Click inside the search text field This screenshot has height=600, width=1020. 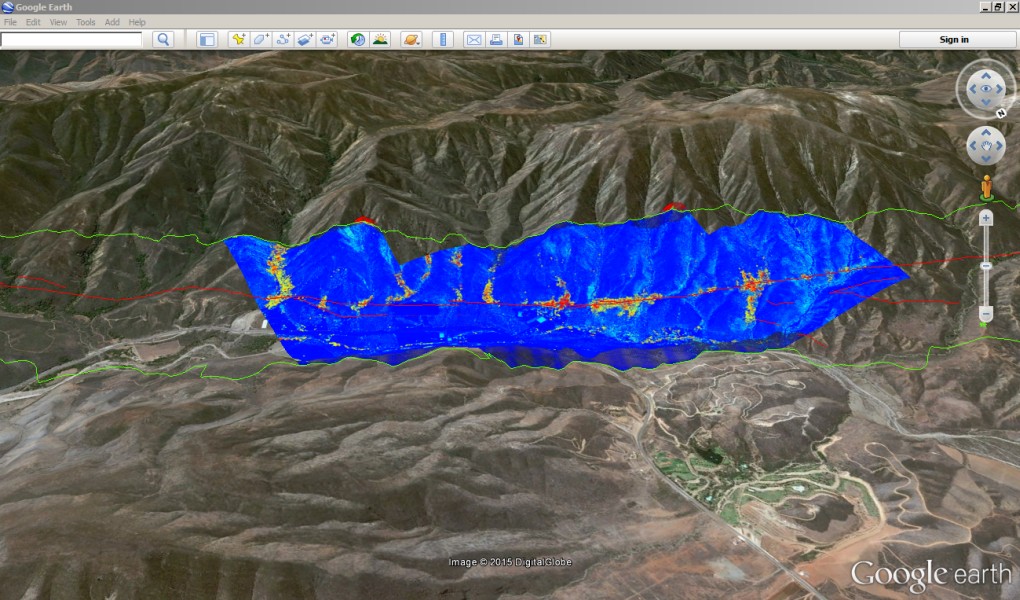[72, 39]
